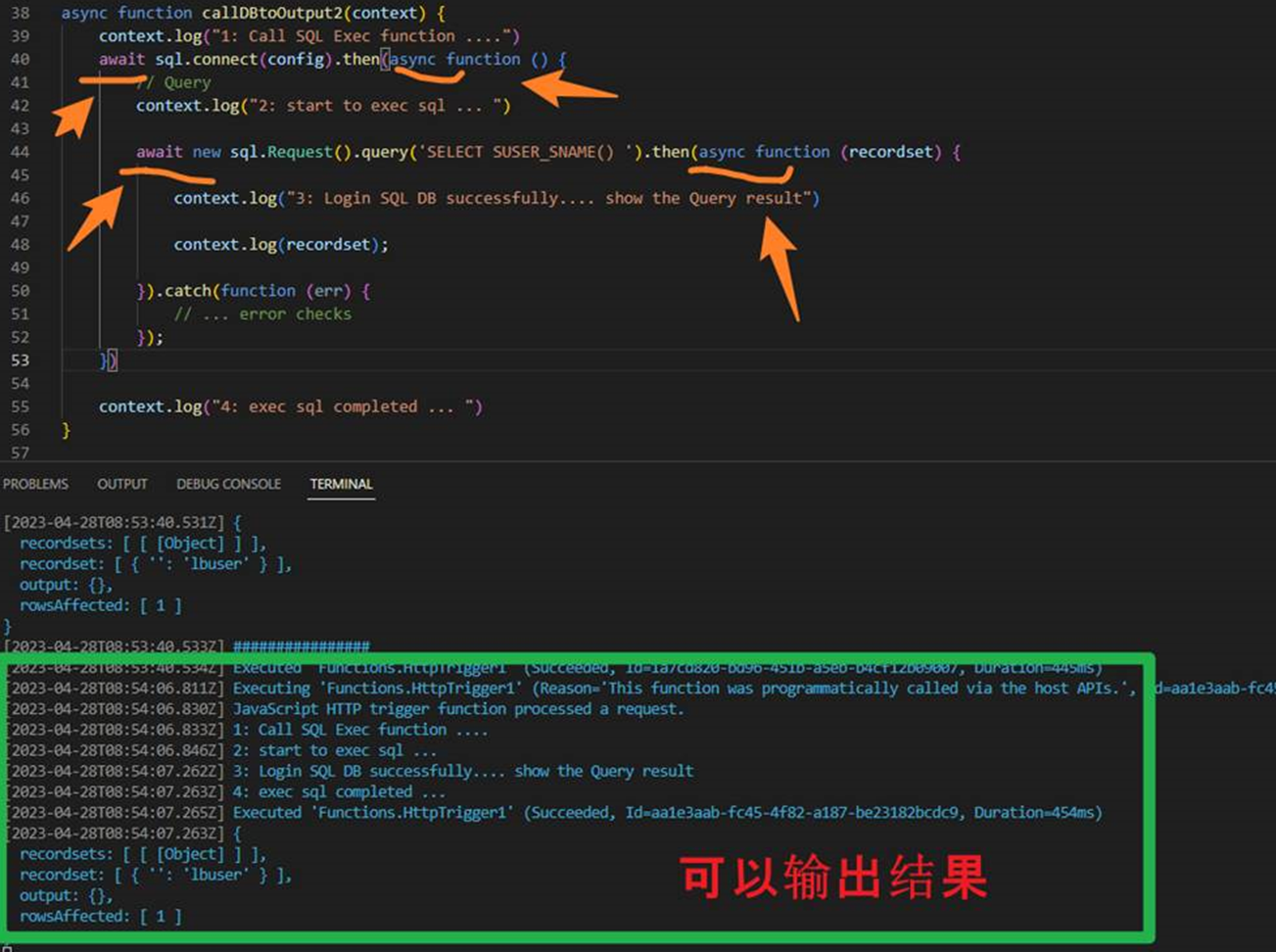This screenshot has width=1276, height=952.
Task: Activate the TERMINAL tab
Action: click(341, 484)
